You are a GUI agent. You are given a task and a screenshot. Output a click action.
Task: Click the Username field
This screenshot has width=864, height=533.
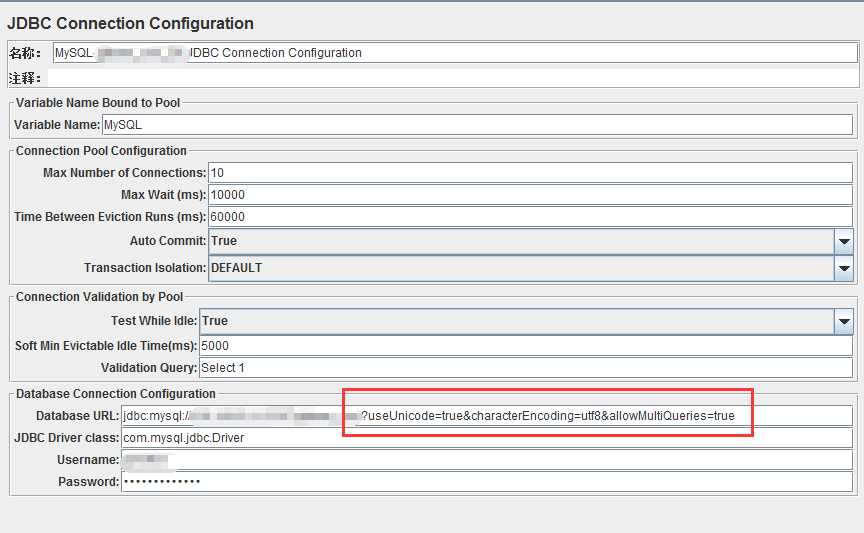tap(487, 460)
